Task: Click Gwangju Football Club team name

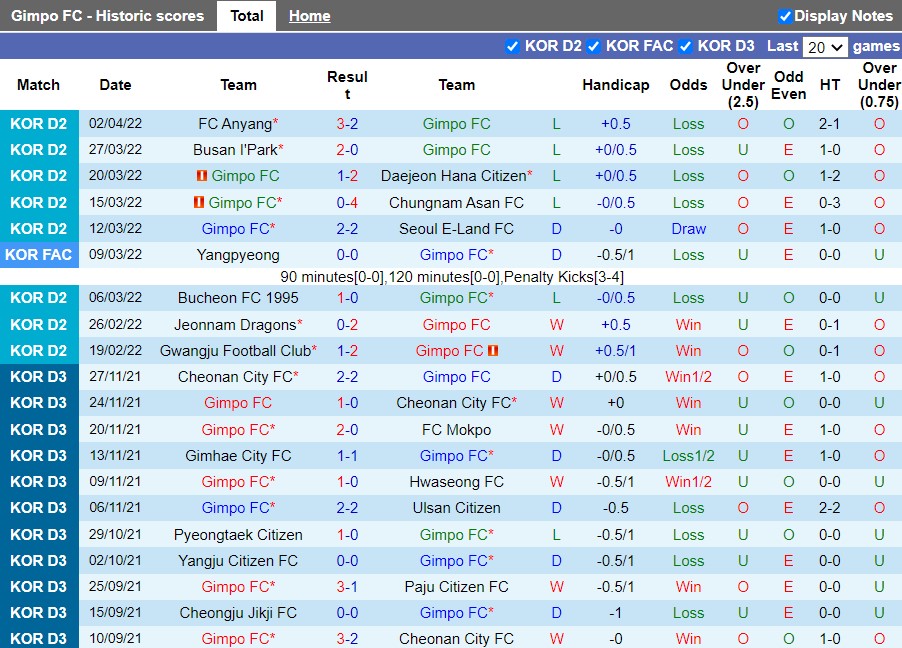Action: (x=235, y=350)
